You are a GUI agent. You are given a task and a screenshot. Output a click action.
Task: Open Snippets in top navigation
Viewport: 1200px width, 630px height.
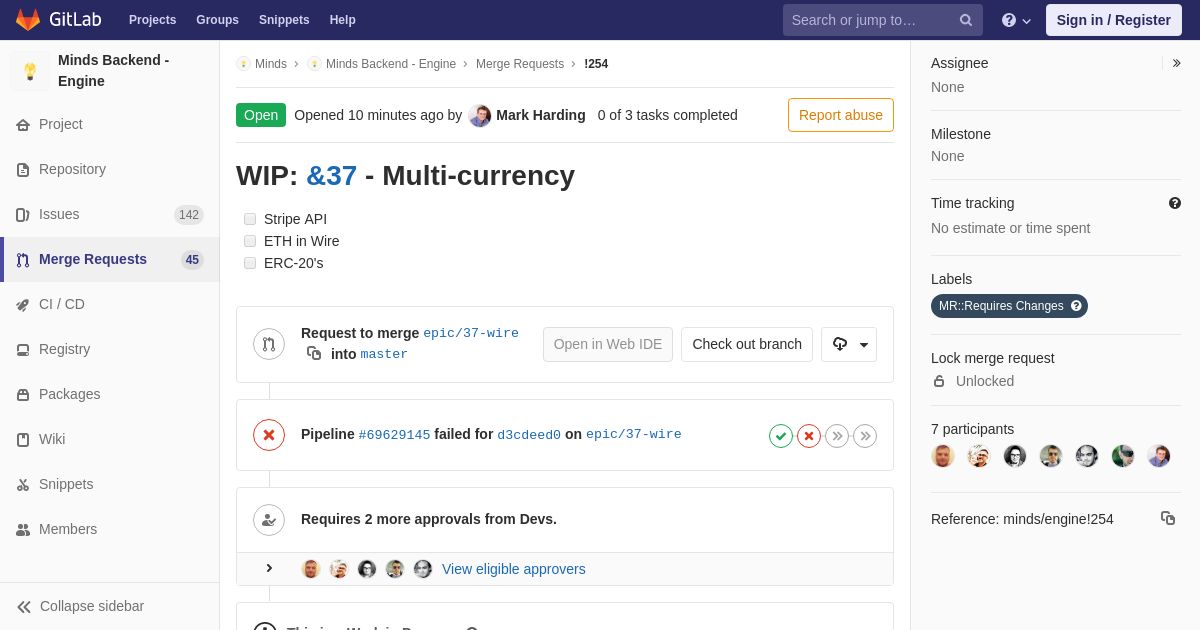(x=284, y=20)
